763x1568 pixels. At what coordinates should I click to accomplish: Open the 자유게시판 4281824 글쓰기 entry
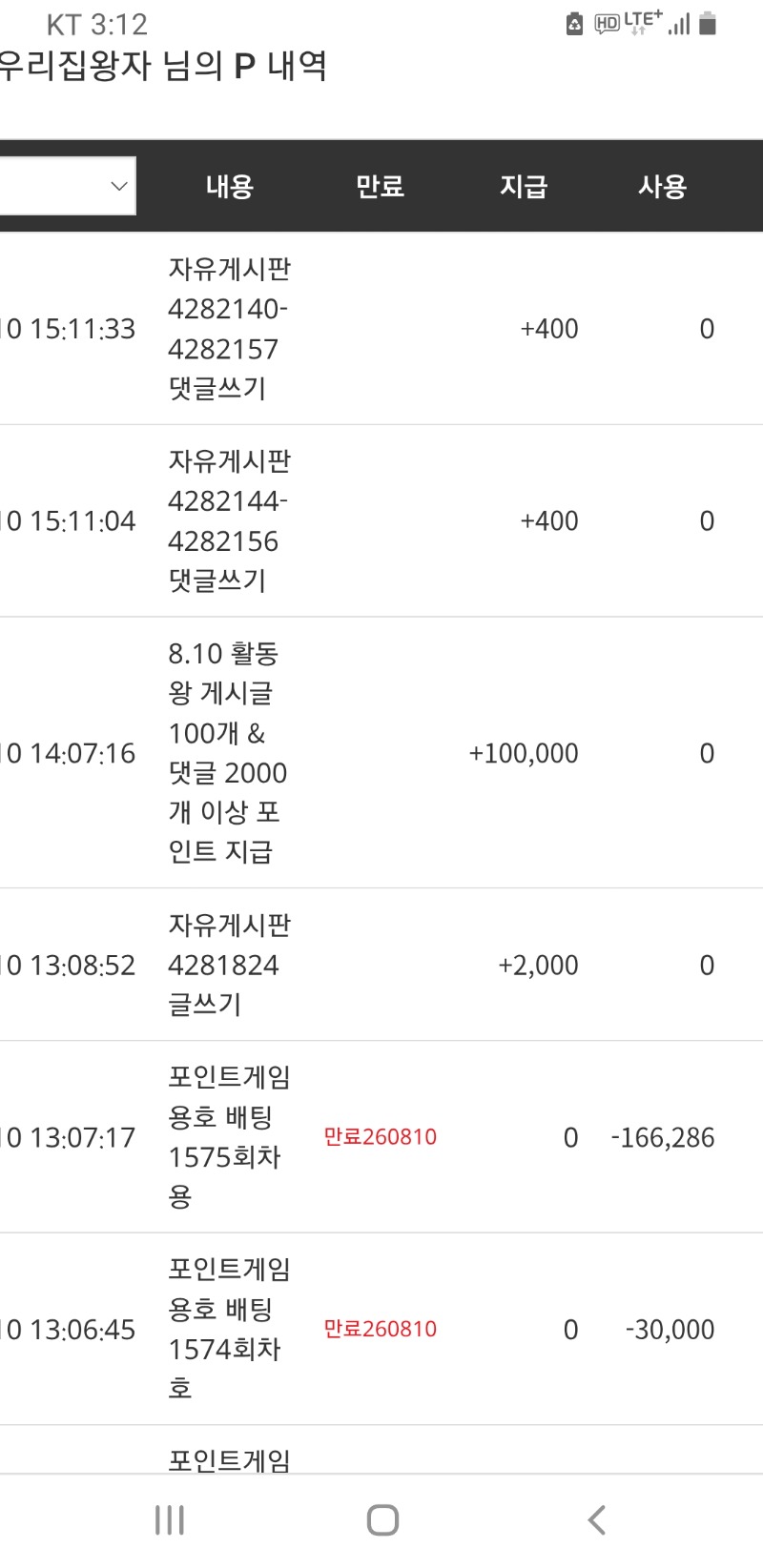click(x=229, y=965)
